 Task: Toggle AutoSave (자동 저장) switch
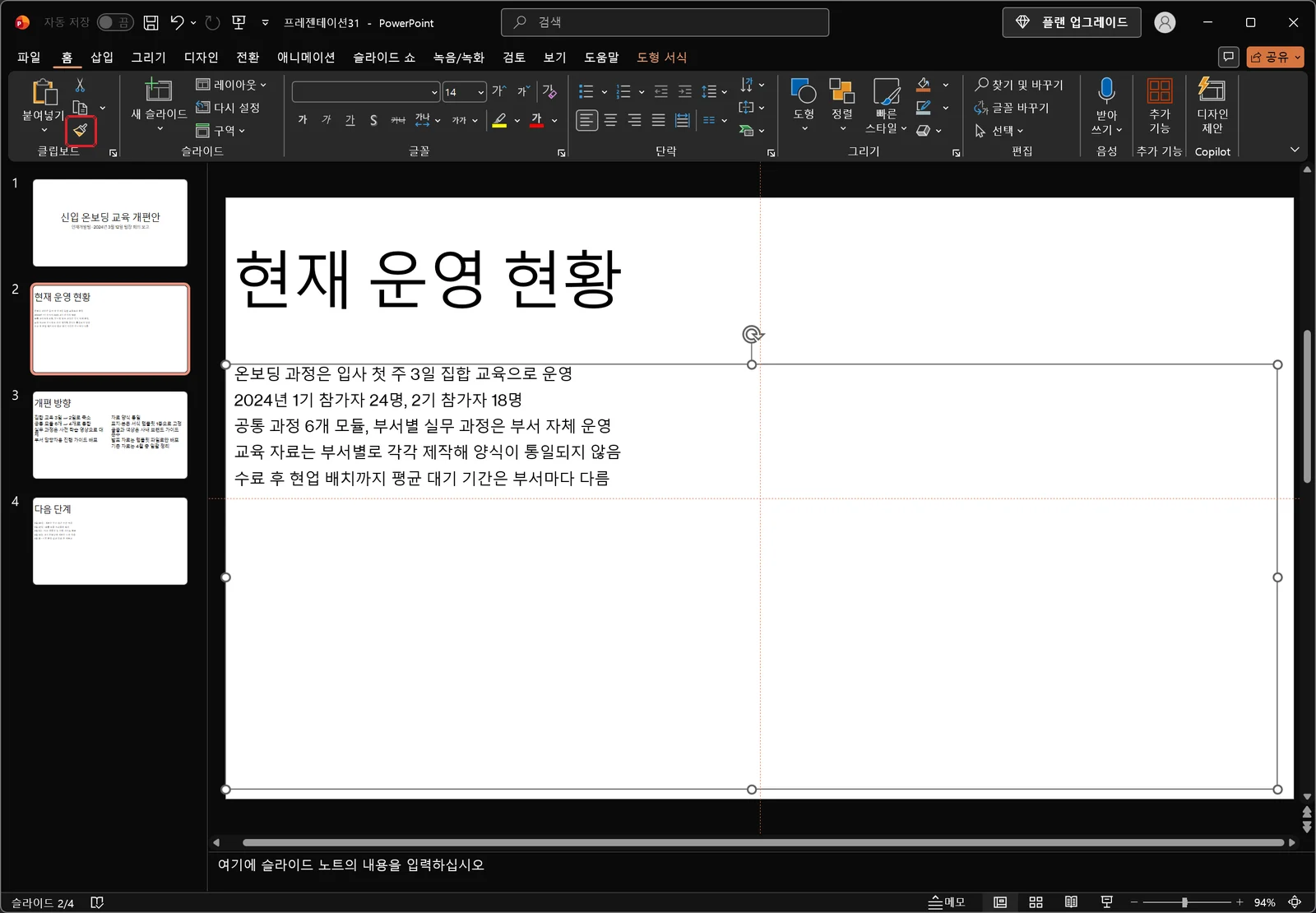click(115, 22)
